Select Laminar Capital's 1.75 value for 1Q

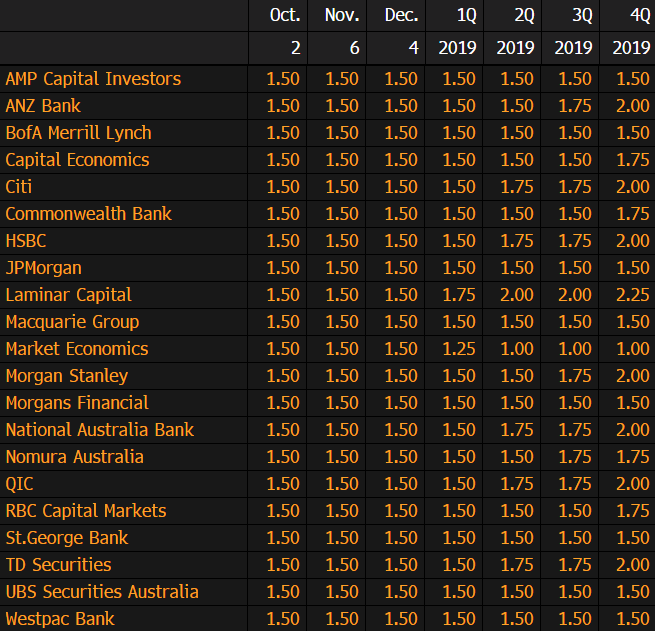click(x=458, y=295)
